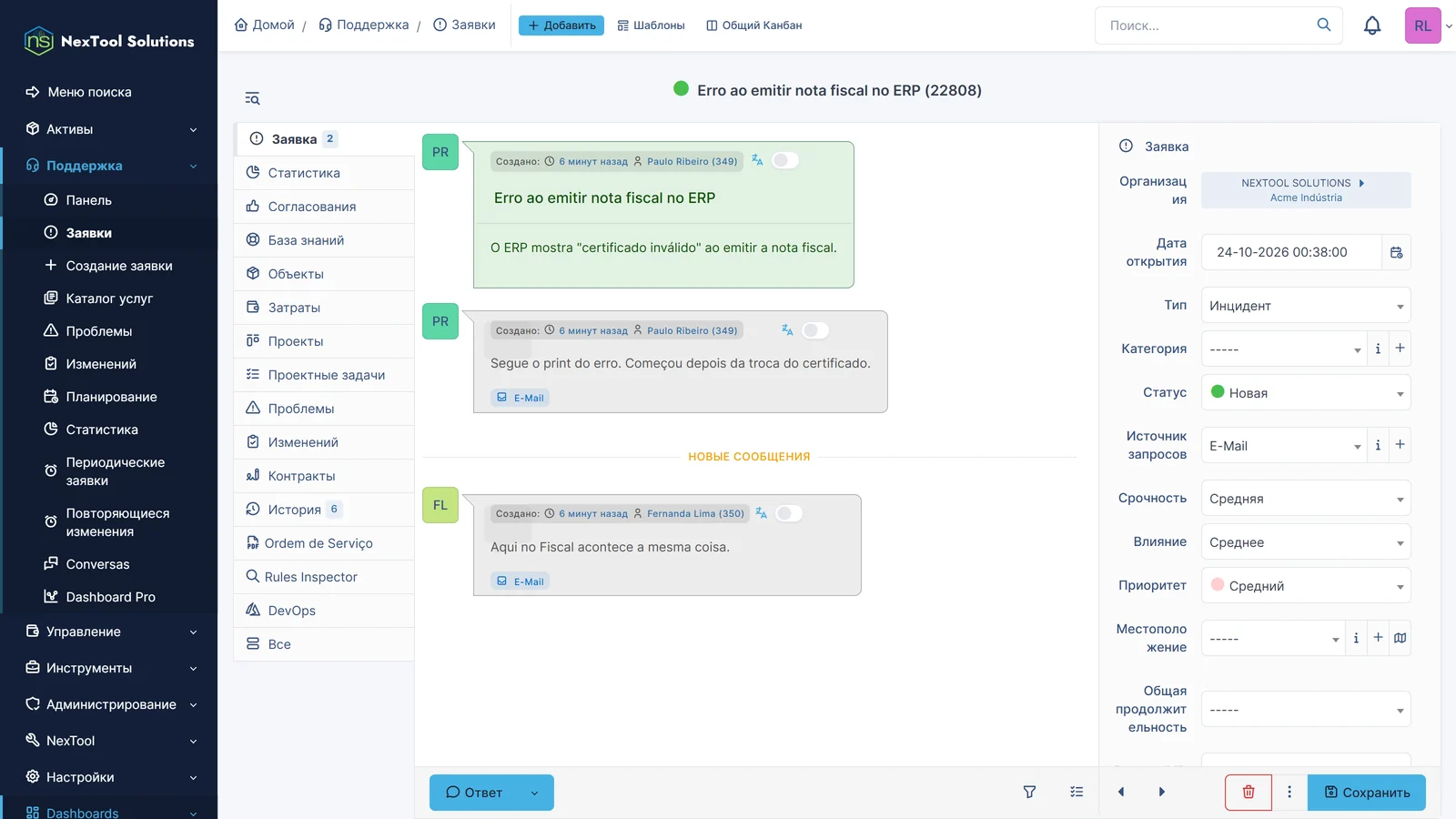Go to the previous ticket arrow

[1121, 792]
